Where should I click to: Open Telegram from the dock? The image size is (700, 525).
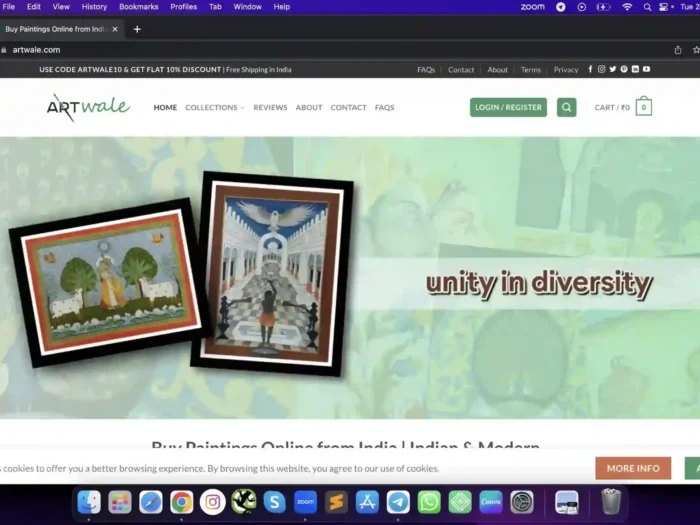pos(398,502)
